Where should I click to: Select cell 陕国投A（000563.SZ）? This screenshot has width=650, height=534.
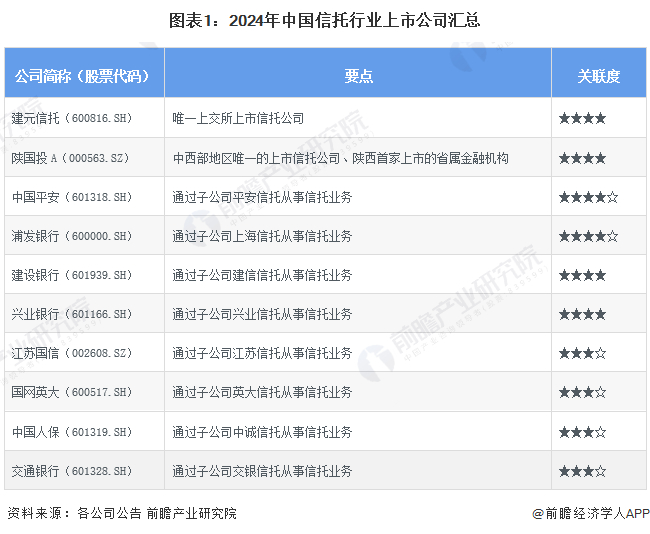click(x=85, y=158)
